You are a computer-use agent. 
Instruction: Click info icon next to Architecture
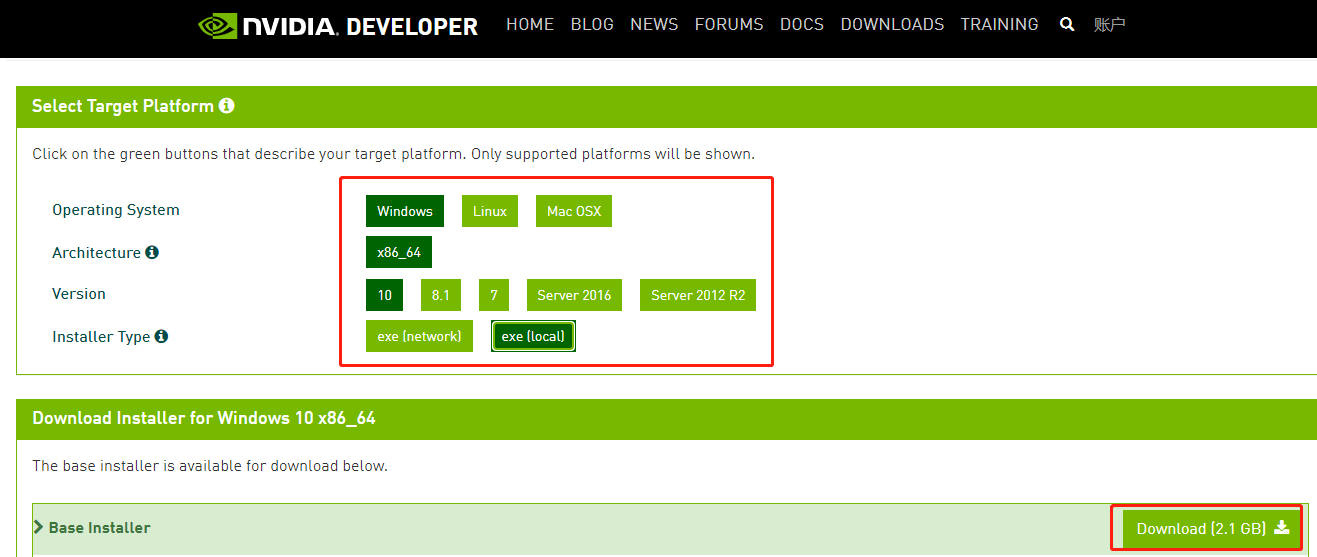click(152, 252)
